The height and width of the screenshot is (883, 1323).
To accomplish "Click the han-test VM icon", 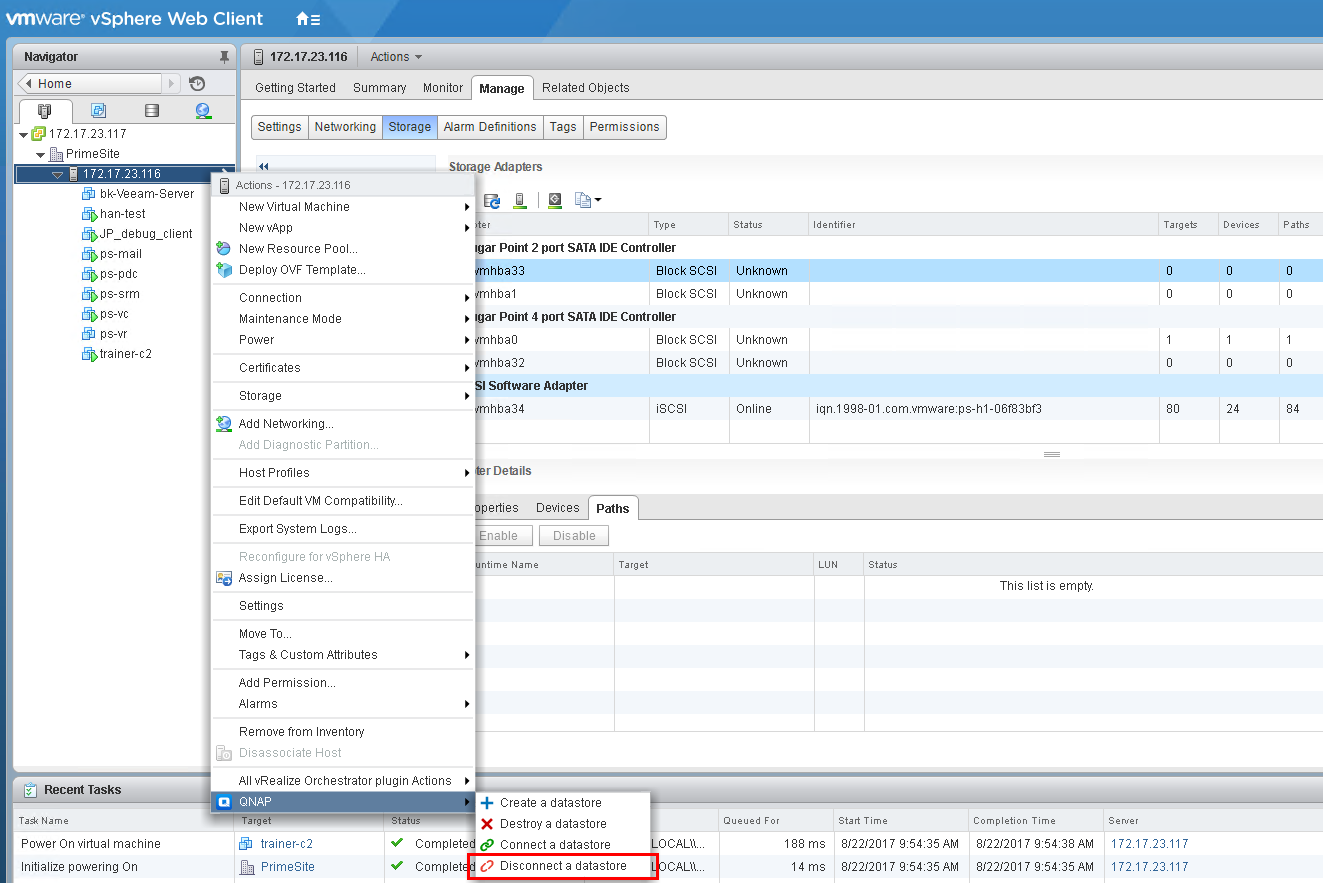I will tap(88, 214).
